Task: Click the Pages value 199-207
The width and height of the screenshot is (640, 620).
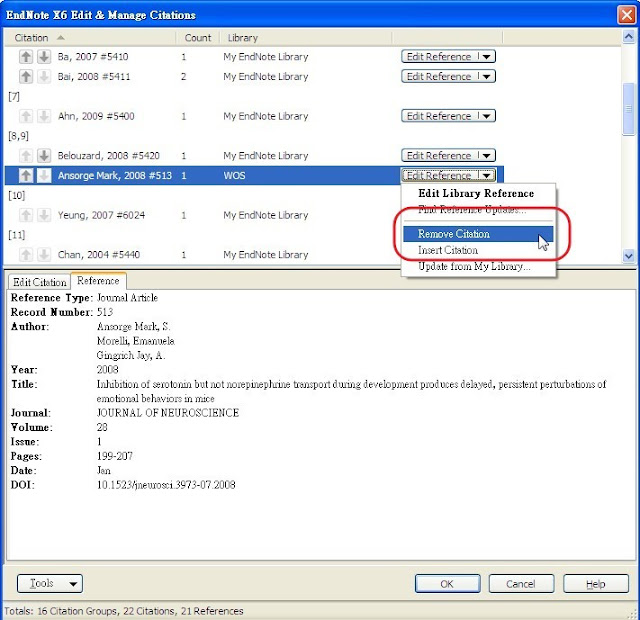Action: 115,456
